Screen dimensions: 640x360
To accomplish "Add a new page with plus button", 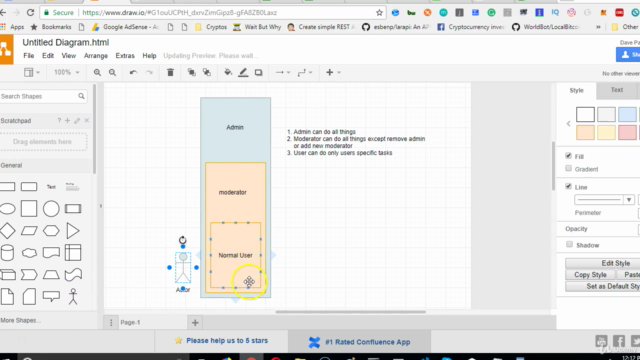I will point(195,322).
